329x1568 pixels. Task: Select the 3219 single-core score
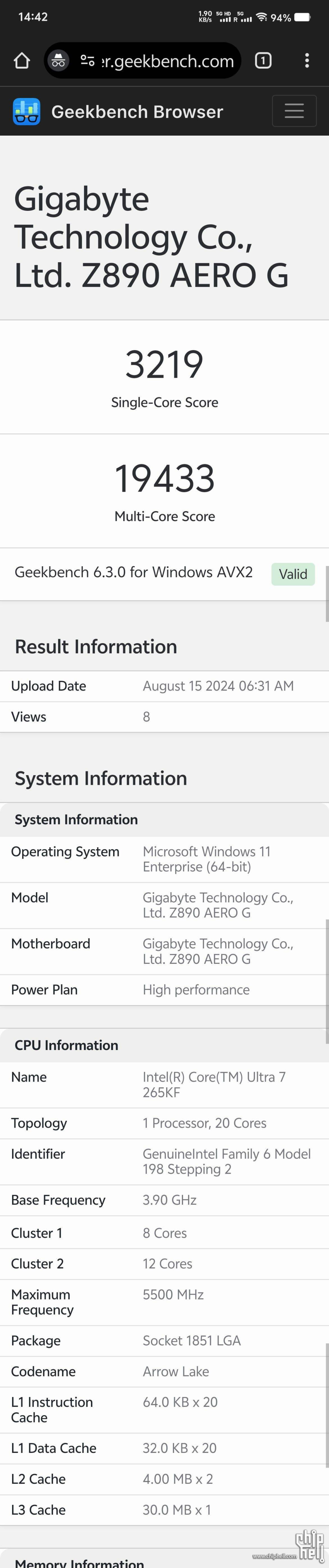[x=164, y=364]
